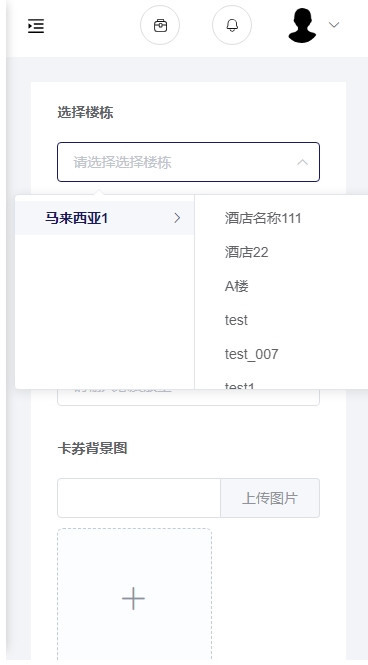The height and width of the screenshot is (665, 368).
Task: Click the input field beneath the dropdown panel
Action: [188, 397]
